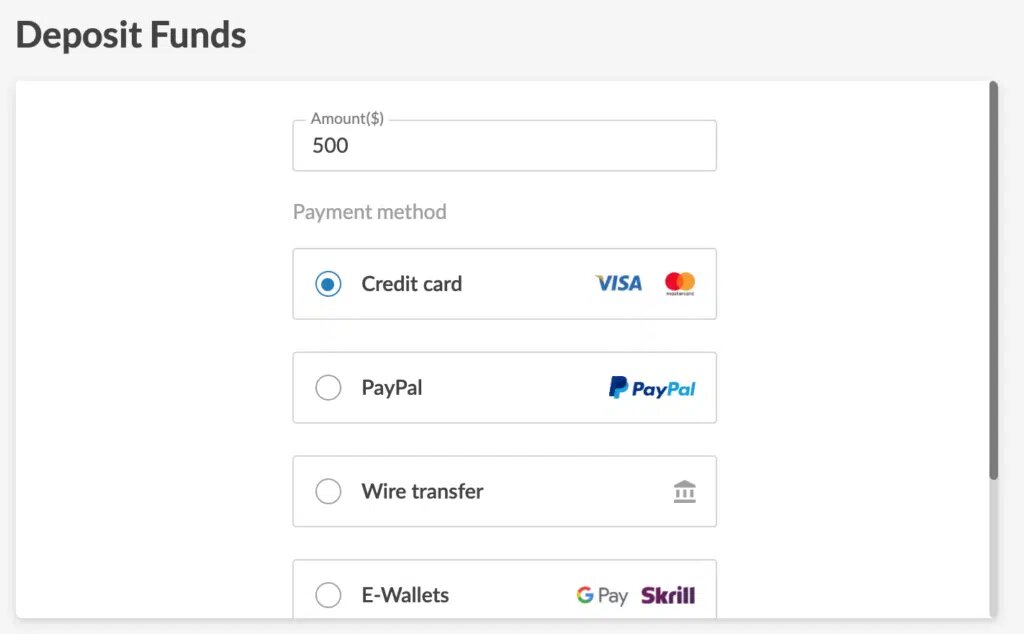Image resolution: width=1024 pixels, height=634 pixels.
Task: Click the Amount($) field label
Action: pos(347,119)
